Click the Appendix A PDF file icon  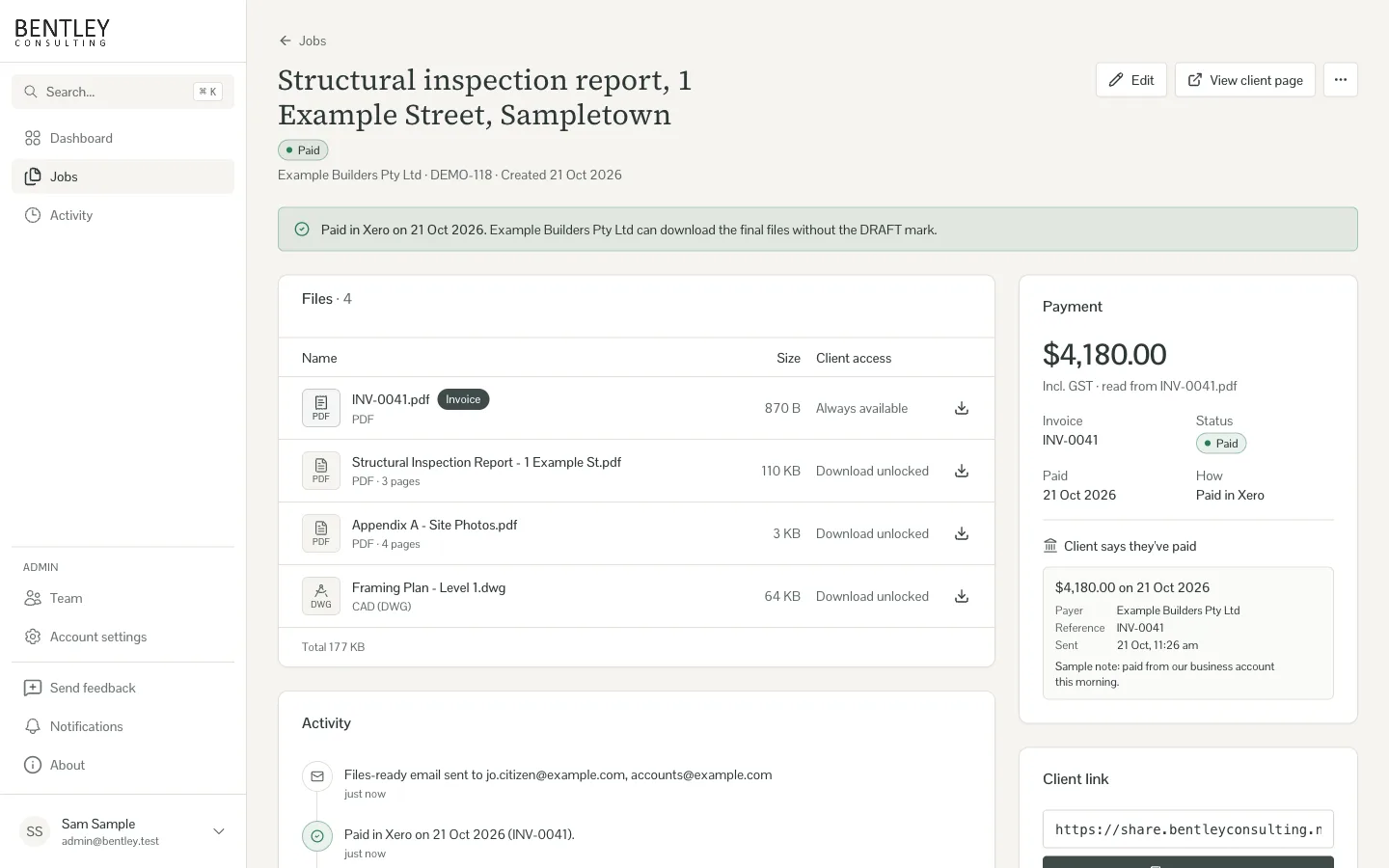pos(321,533)
